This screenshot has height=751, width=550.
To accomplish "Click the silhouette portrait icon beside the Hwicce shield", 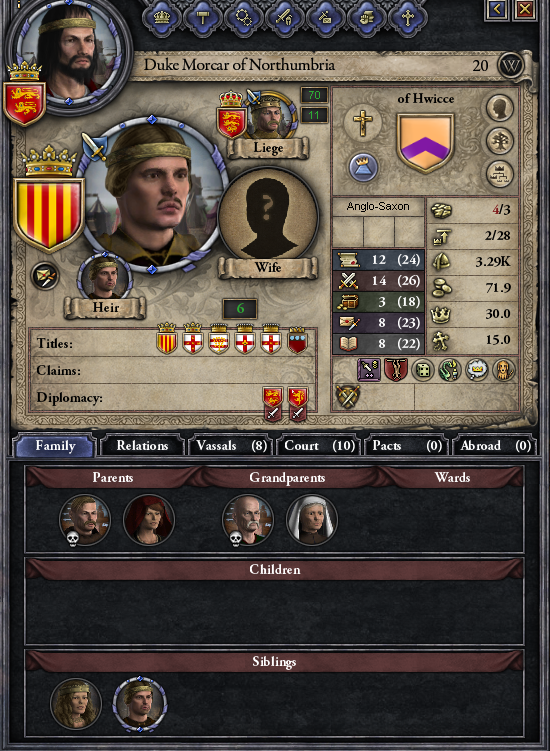I will coord(500,108).
